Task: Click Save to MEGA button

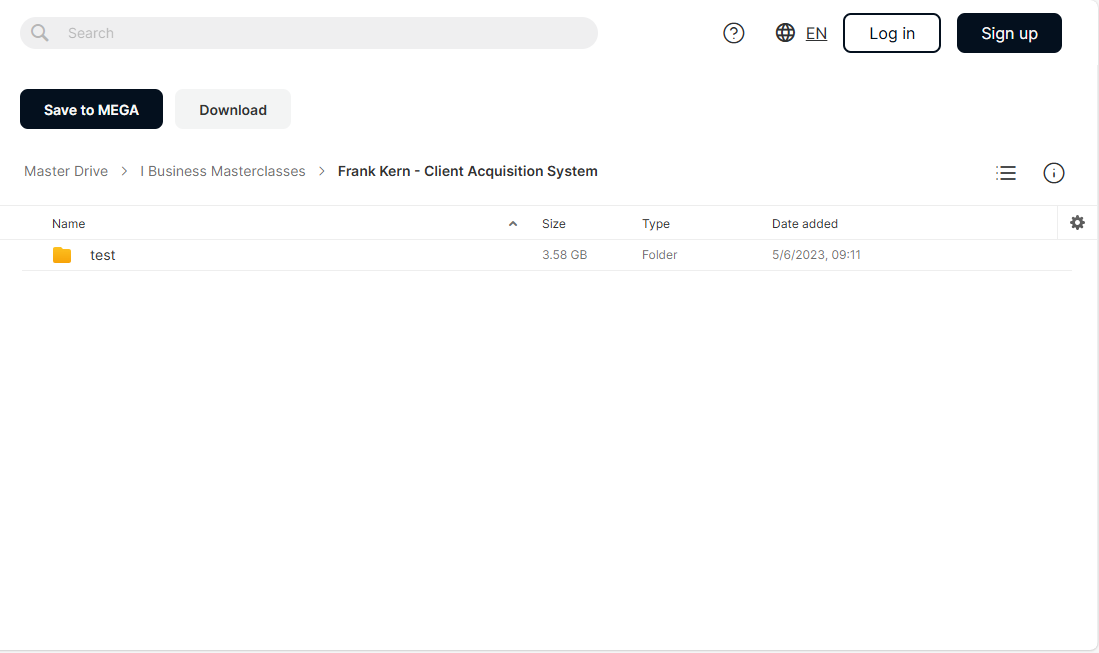Action: click(x=91, y=109)
